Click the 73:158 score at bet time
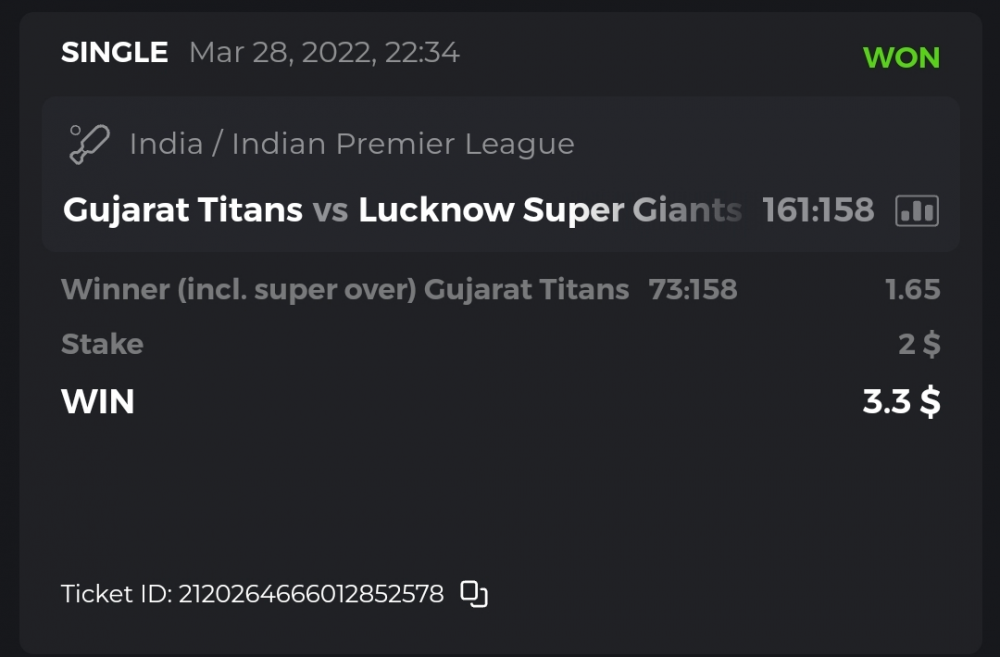Viewport: 1000px width, 657px height. pos(693,290)
